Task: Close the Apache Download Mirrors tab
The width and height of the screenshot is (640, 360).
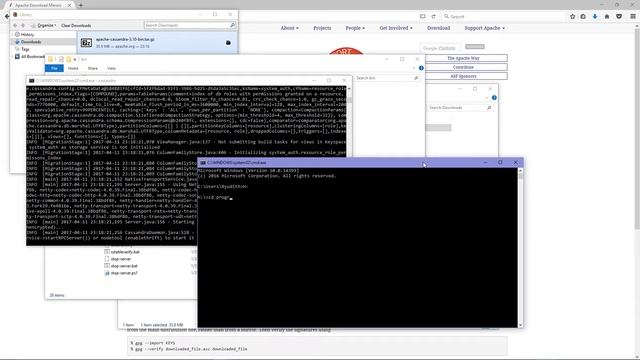Action: click(69, 5)
